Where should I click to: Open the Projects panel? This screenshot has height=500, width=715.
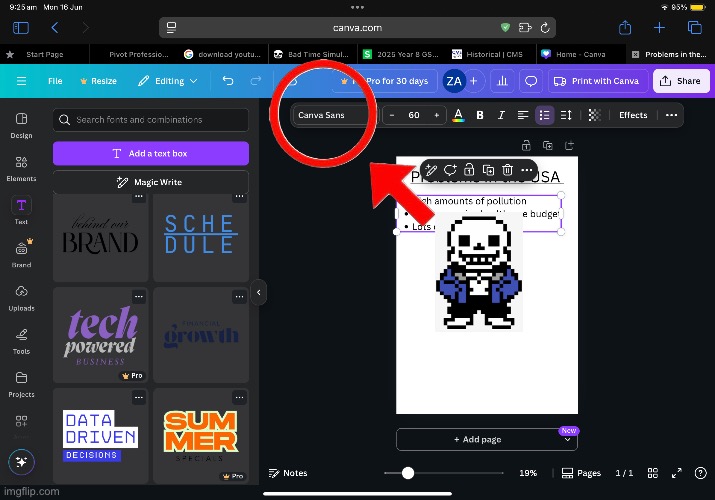(21, 385)
